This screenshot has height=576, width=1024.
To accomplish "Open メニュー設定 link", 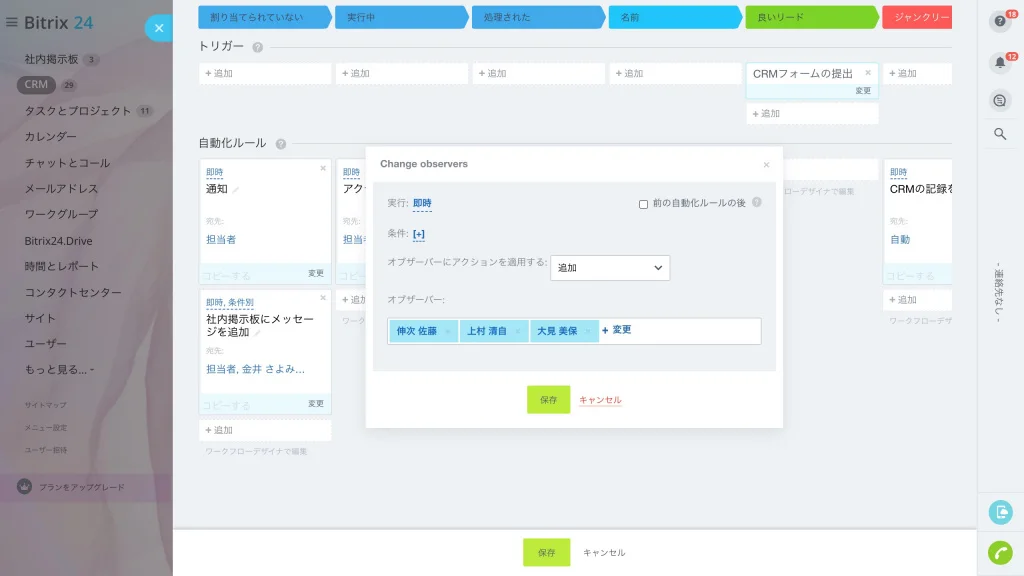I will (46, 428).
